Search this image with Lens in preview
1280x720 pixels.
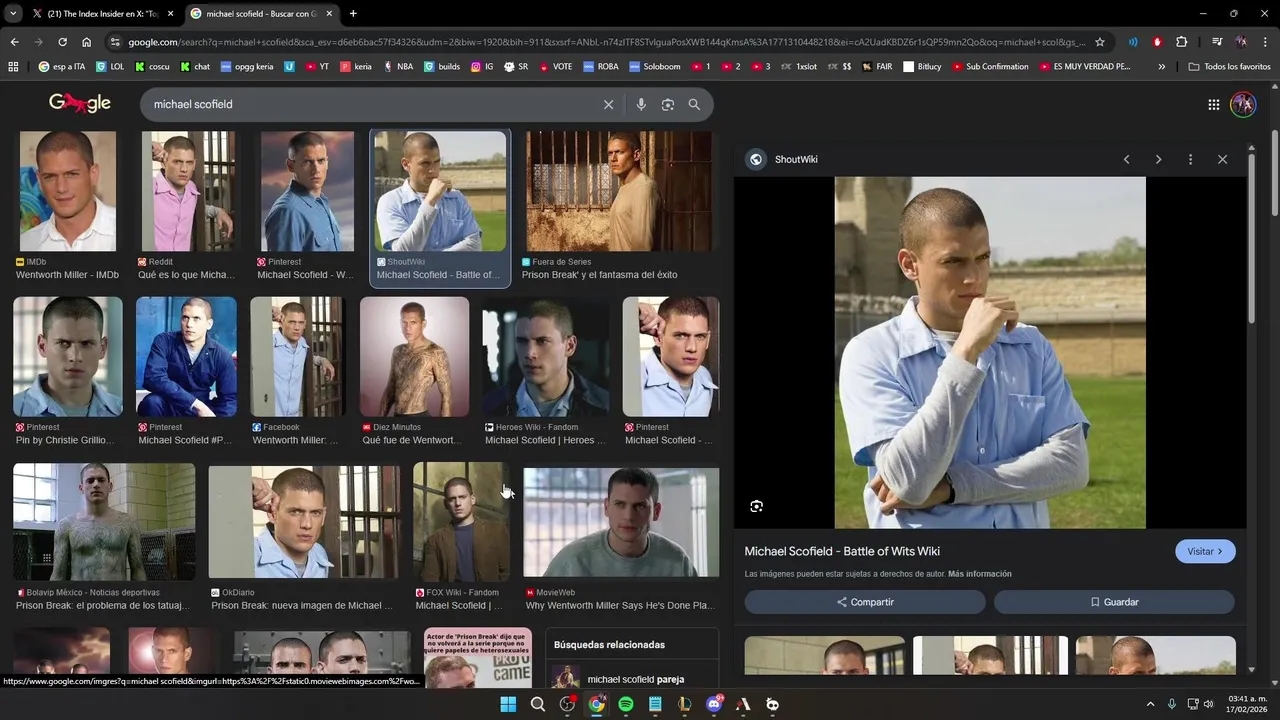click(757, 506)
